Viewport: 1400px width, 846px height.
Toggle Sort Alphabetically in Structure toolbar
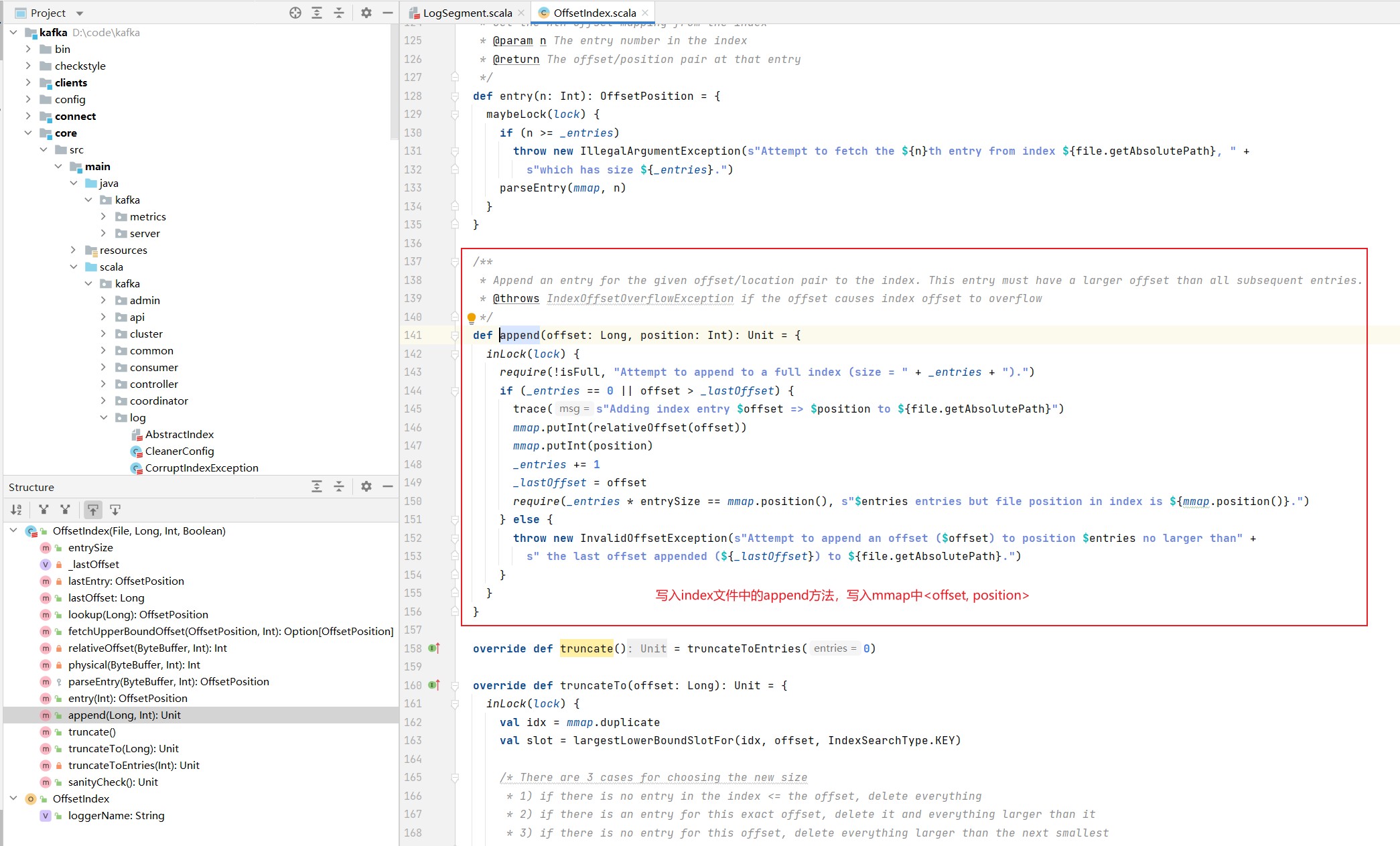(x=16, y=510)
